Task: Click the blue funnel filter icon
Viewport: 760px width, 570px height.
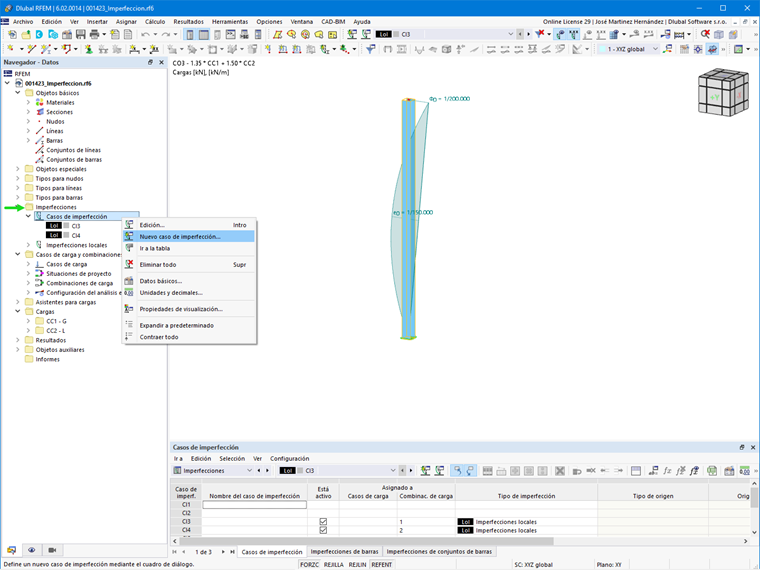Action: pos(370,49)
